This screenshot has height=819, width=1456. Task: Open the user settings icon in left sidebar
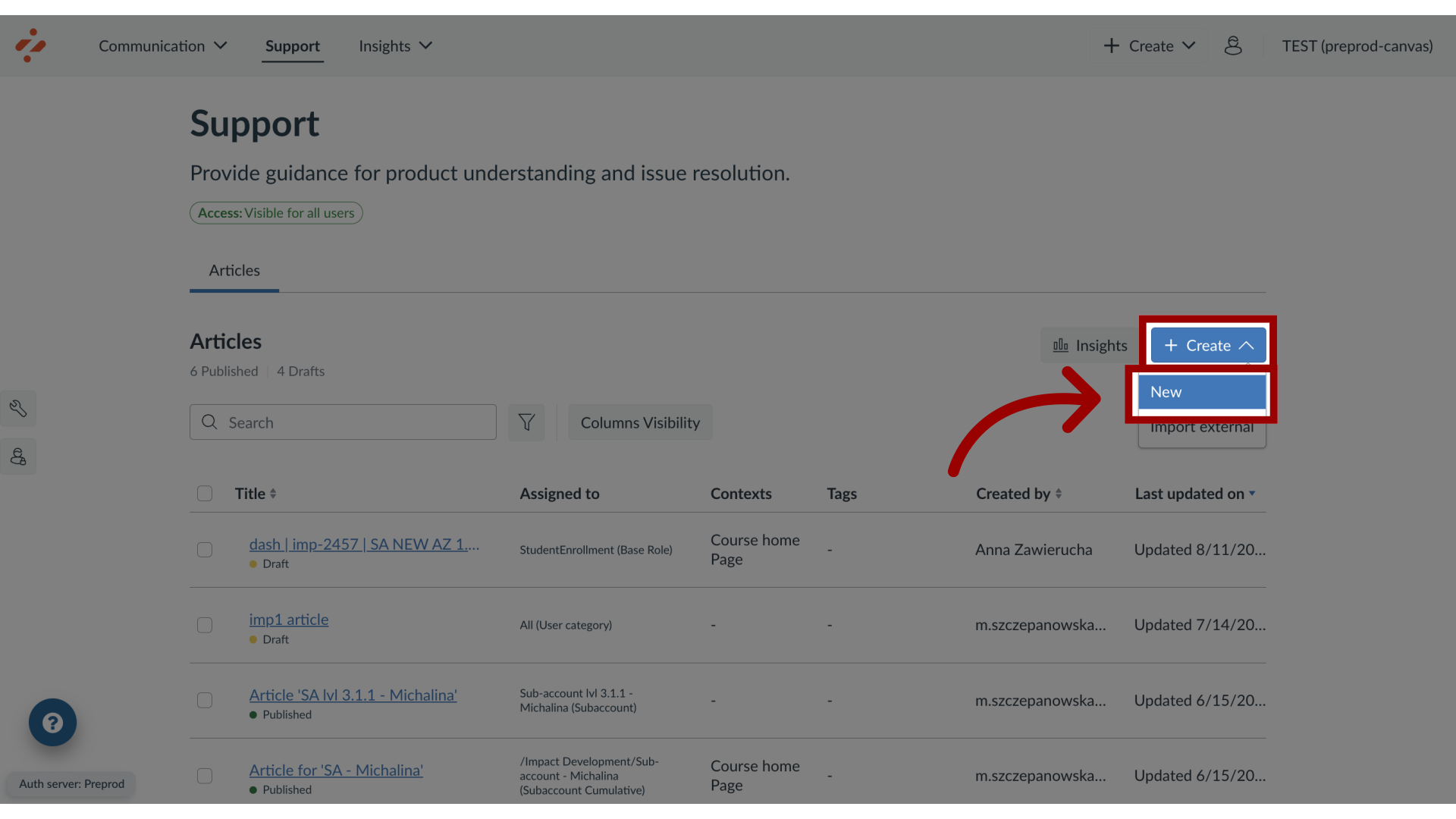point(18,457)
